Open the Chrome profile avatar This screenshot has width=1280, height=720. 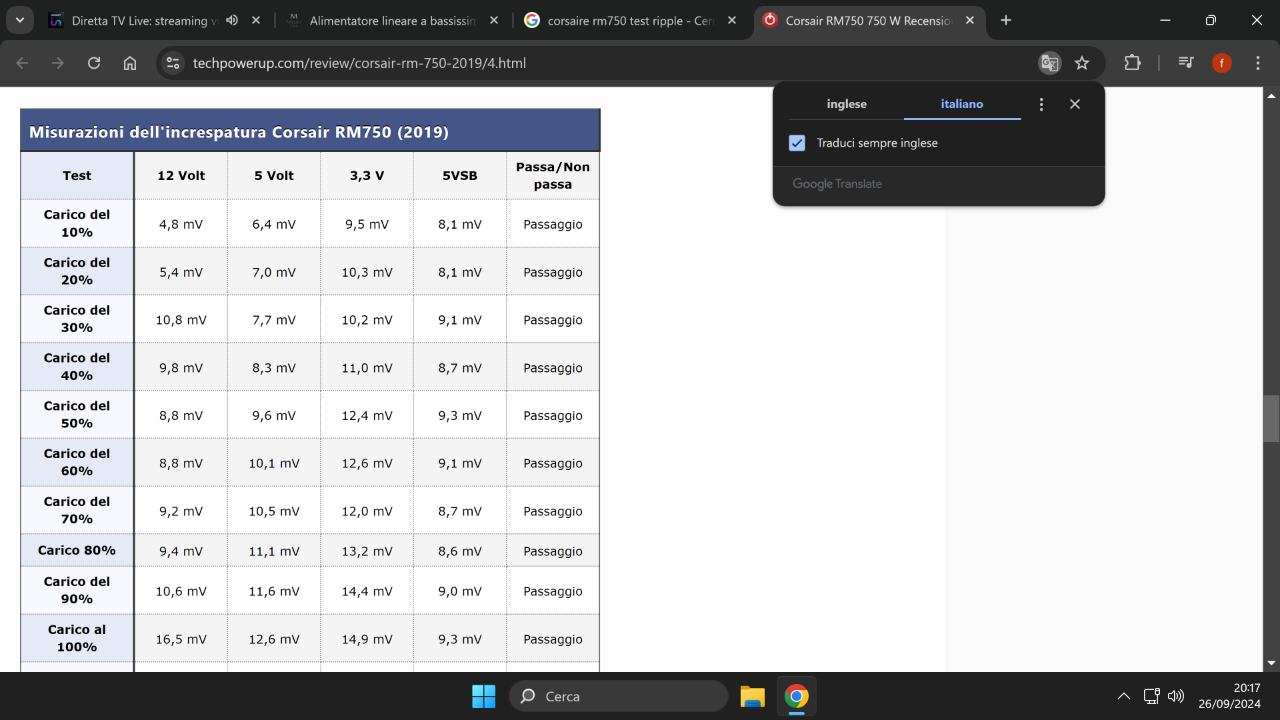[1222, 63]
